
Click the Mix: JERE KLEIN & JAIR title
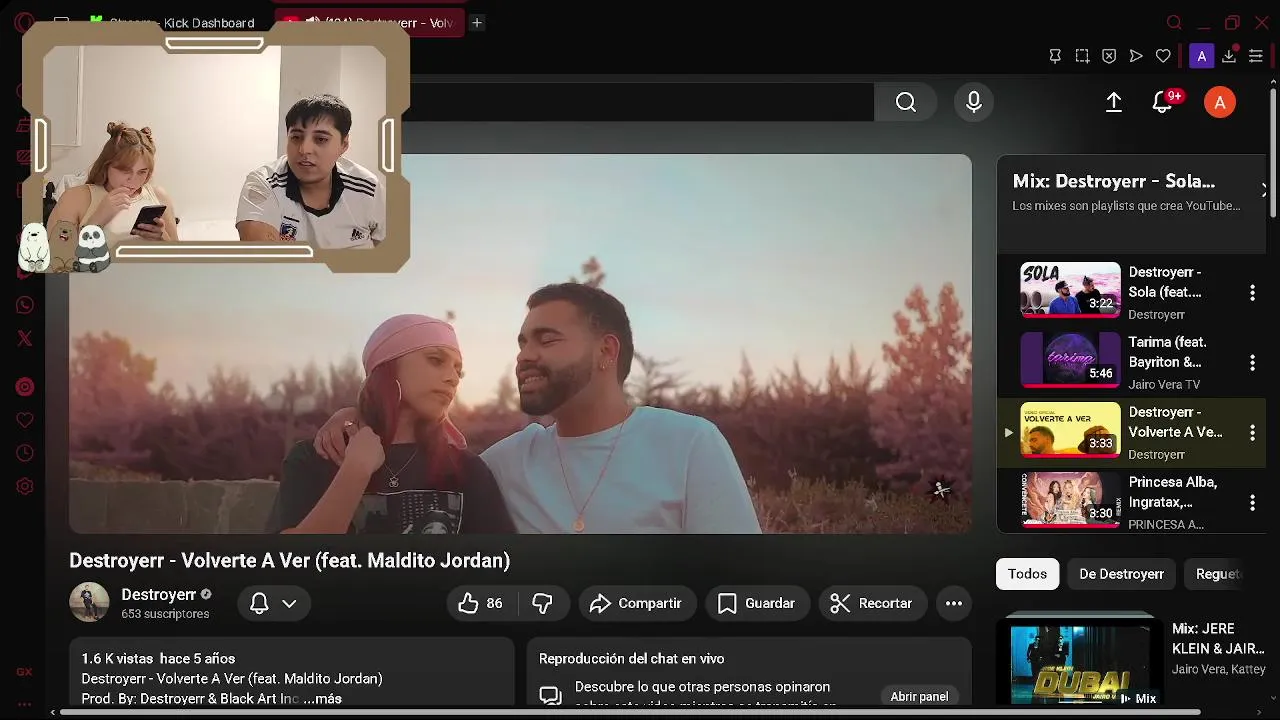tap(1218, 638)
